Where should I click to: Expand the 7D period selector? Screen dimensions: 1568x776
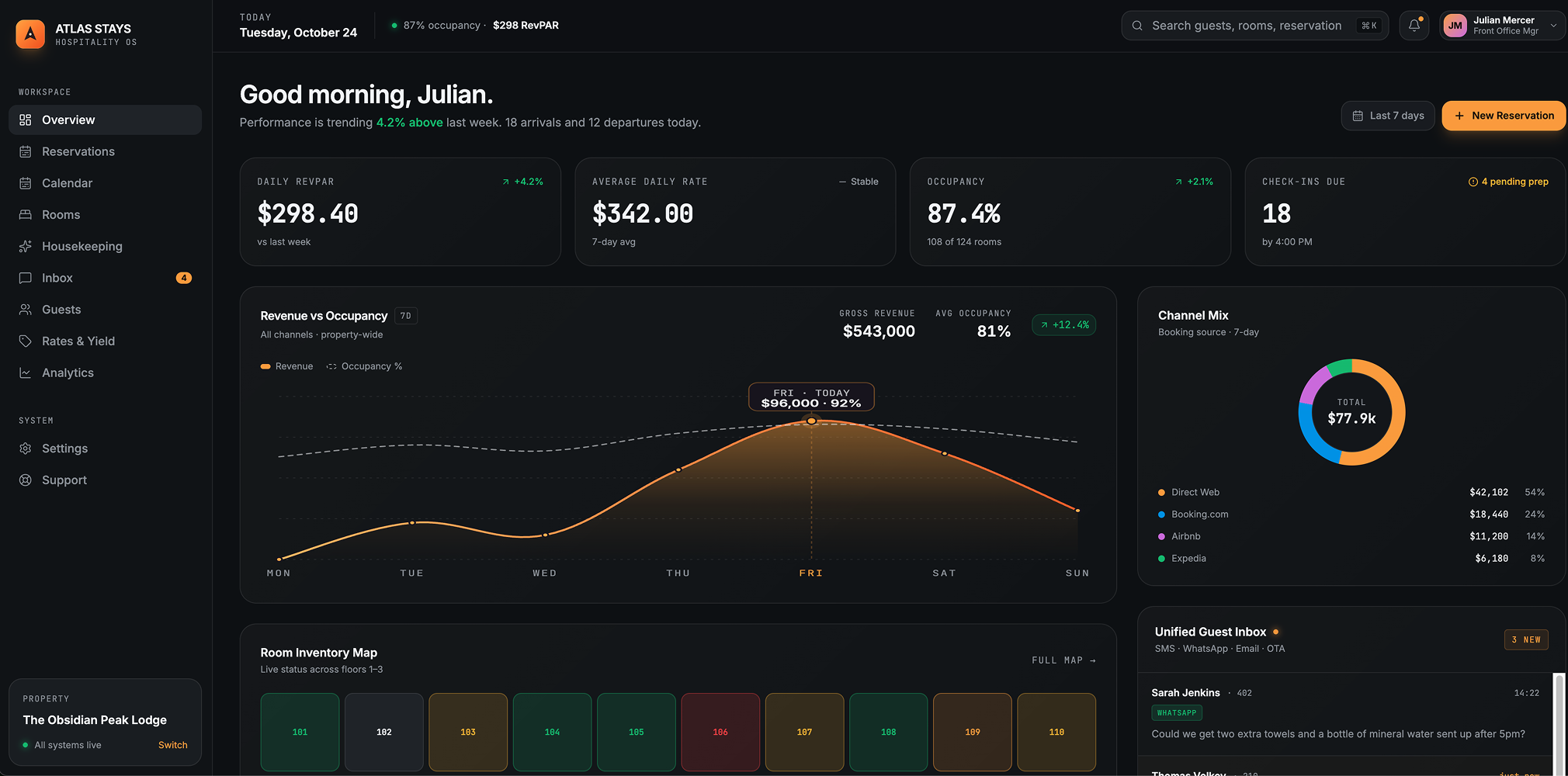tap(406, 316)
